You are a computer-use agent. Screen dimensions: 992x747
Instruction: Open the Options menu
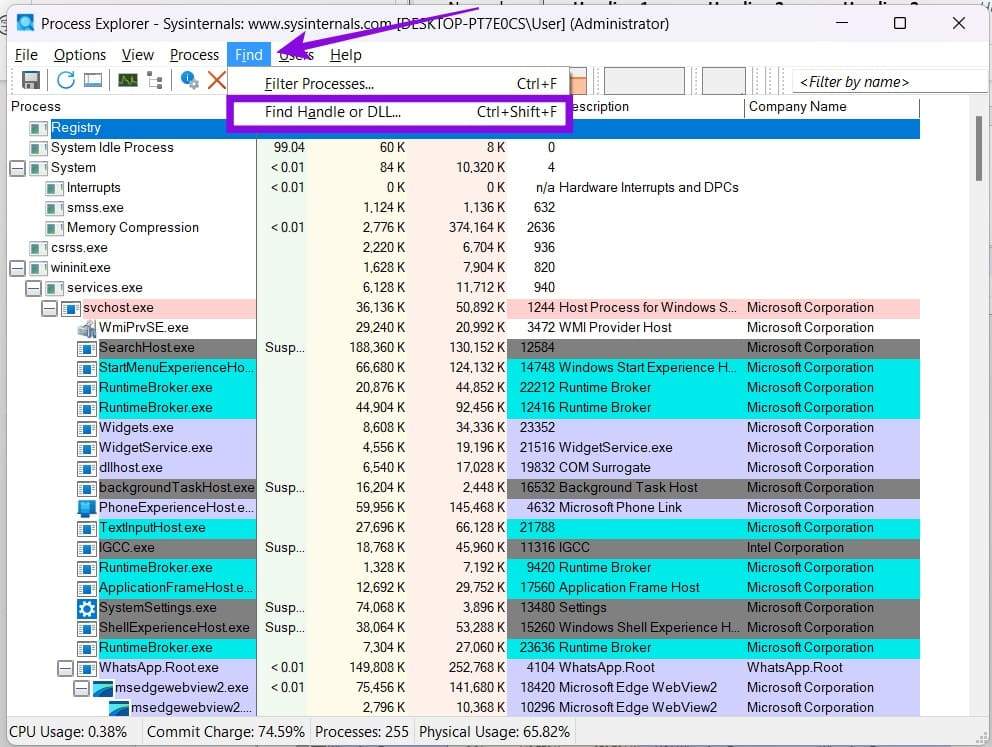[80, 55]
